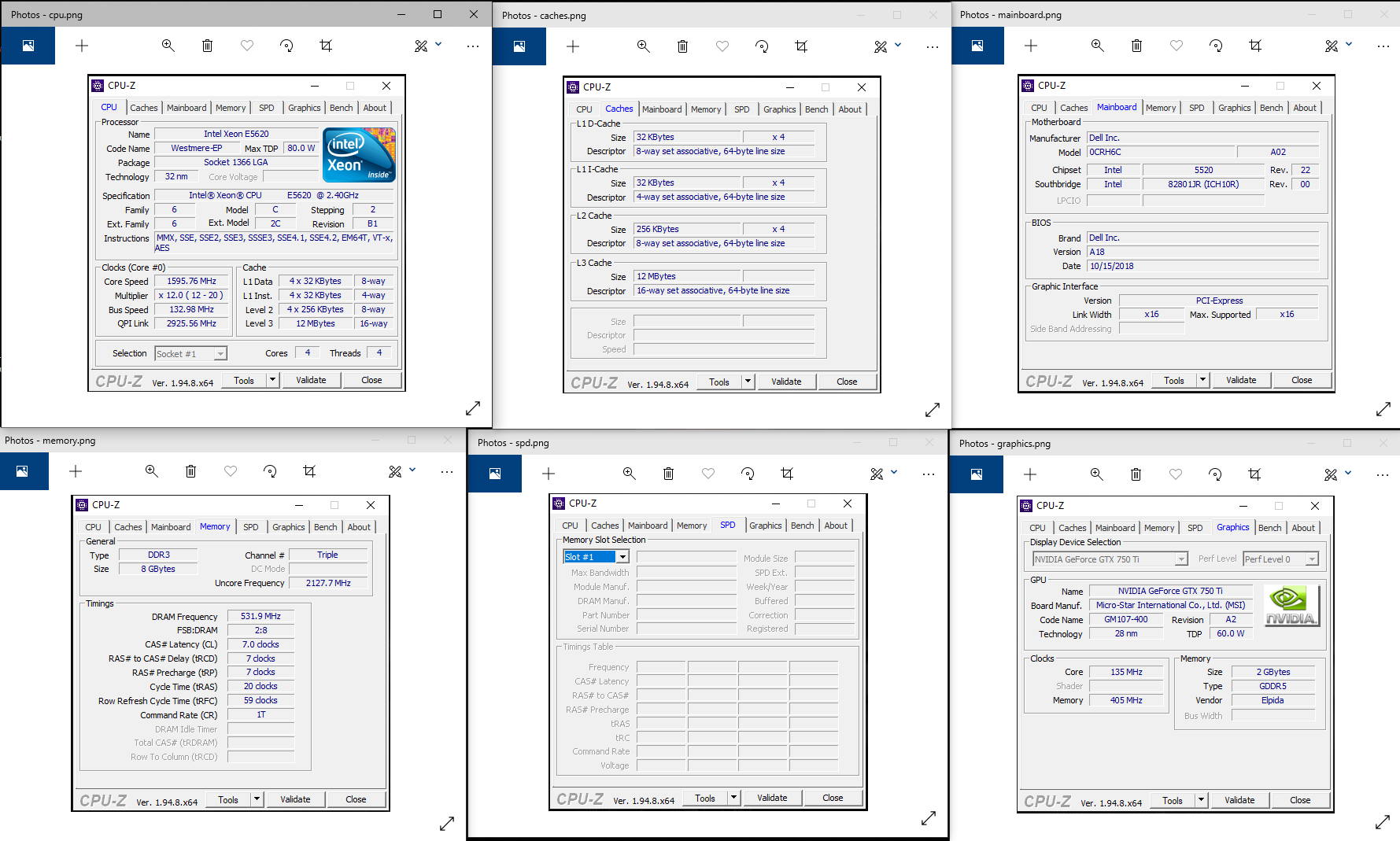This screenshot has height=841, width=1400.
Task: Click L3 Cache 12 MBytes size value
Action: pyautogui.click(x=686, y=276)
